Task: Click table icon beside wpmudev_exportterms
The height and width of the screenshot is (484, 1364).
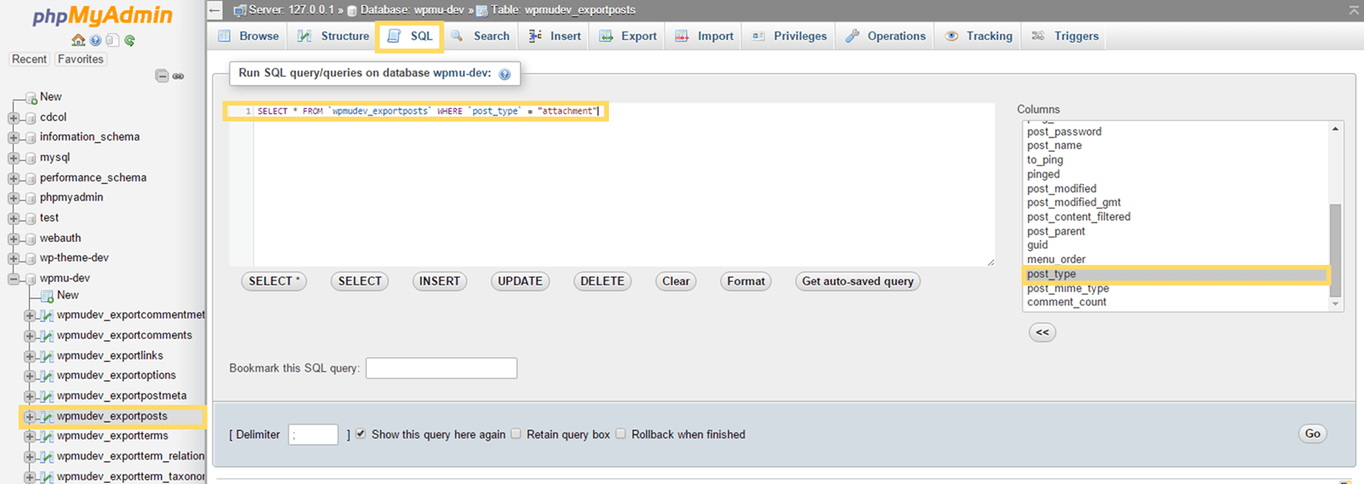Action: click(x=47, y=436)
